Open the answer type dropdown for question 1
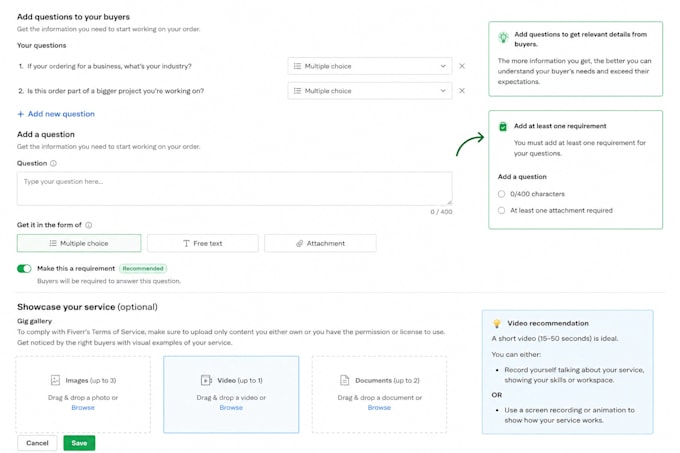Screen dimensions: 680x453 tap(370, 66)
